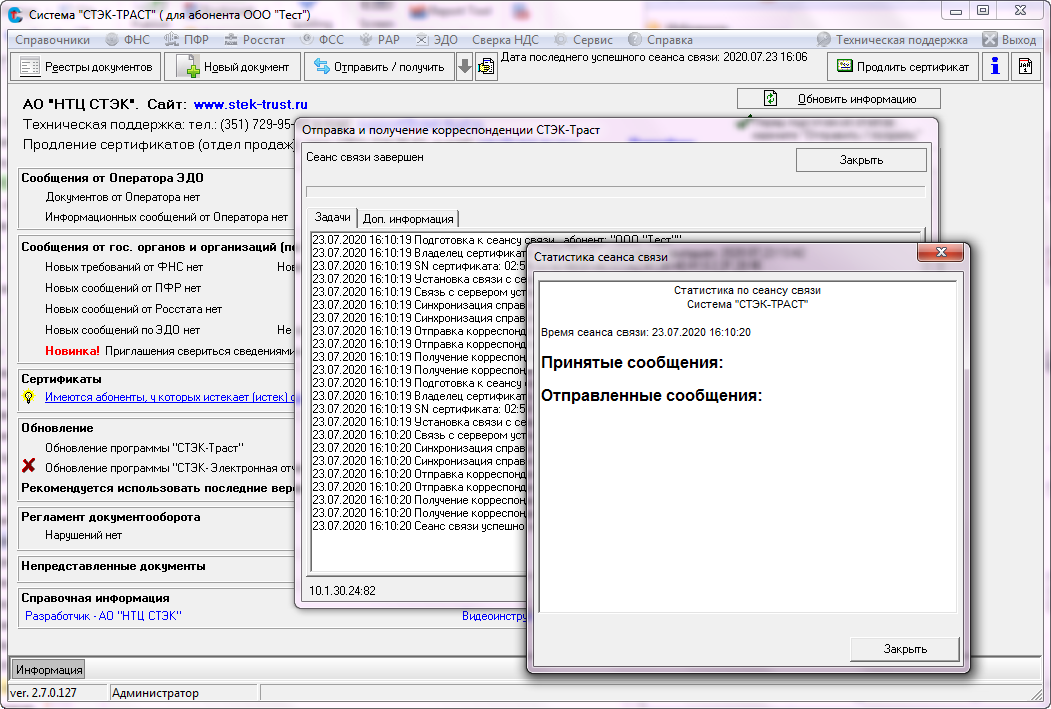This screenshot has width=1051, height=709.
Task: Select log line Сеанс связи успешно
Action: 418,526
